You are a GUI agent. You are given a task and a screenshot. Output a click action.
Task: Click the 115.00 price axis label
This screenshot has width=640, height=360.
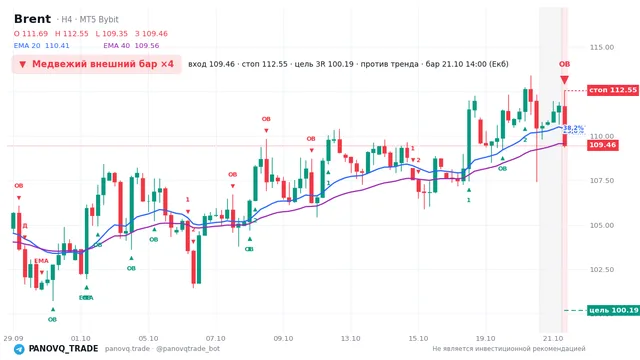point(602,47)
